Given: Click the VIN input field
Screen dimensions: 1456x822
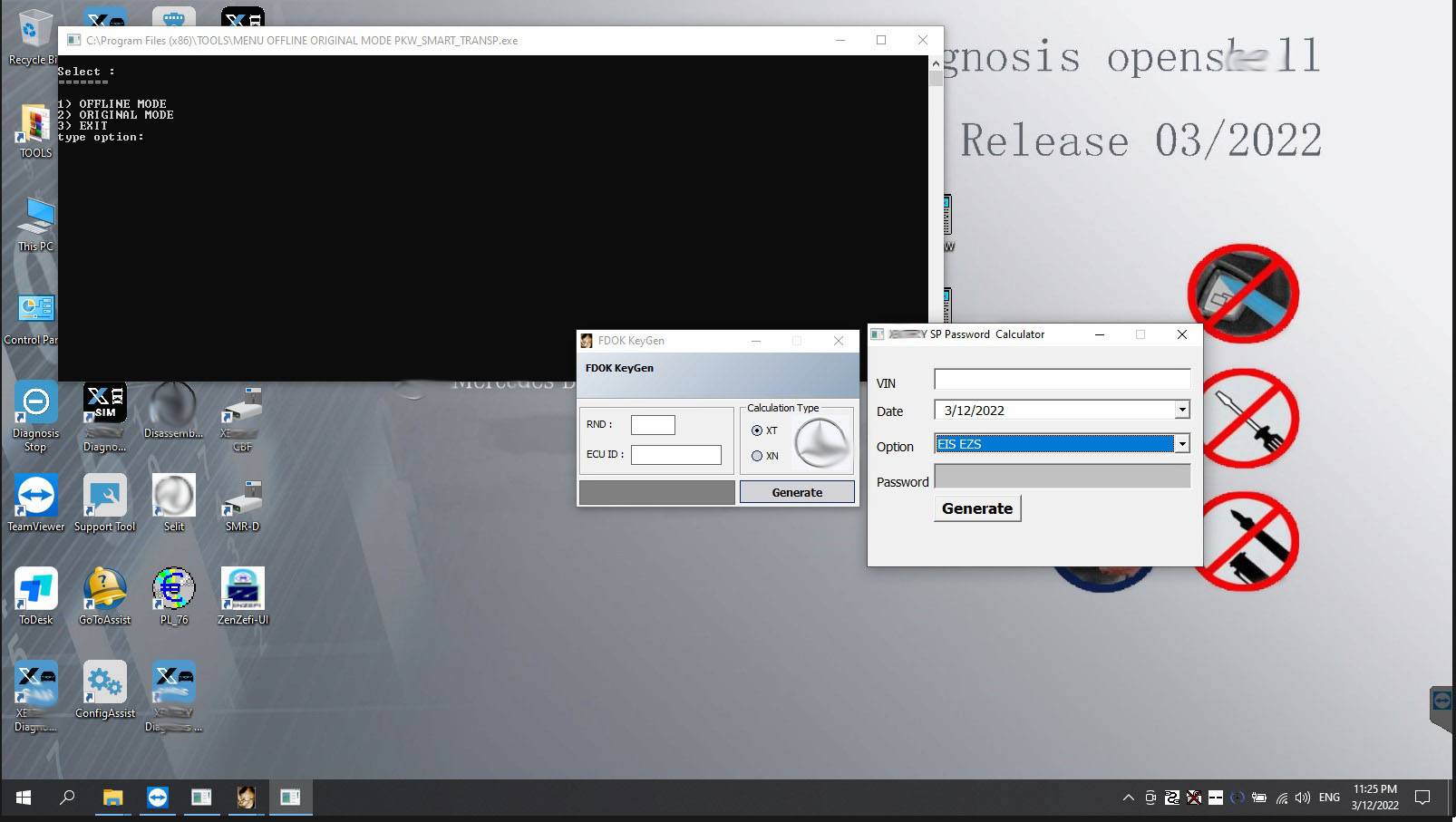Looking at the screenshot, I should point(1062,379).
